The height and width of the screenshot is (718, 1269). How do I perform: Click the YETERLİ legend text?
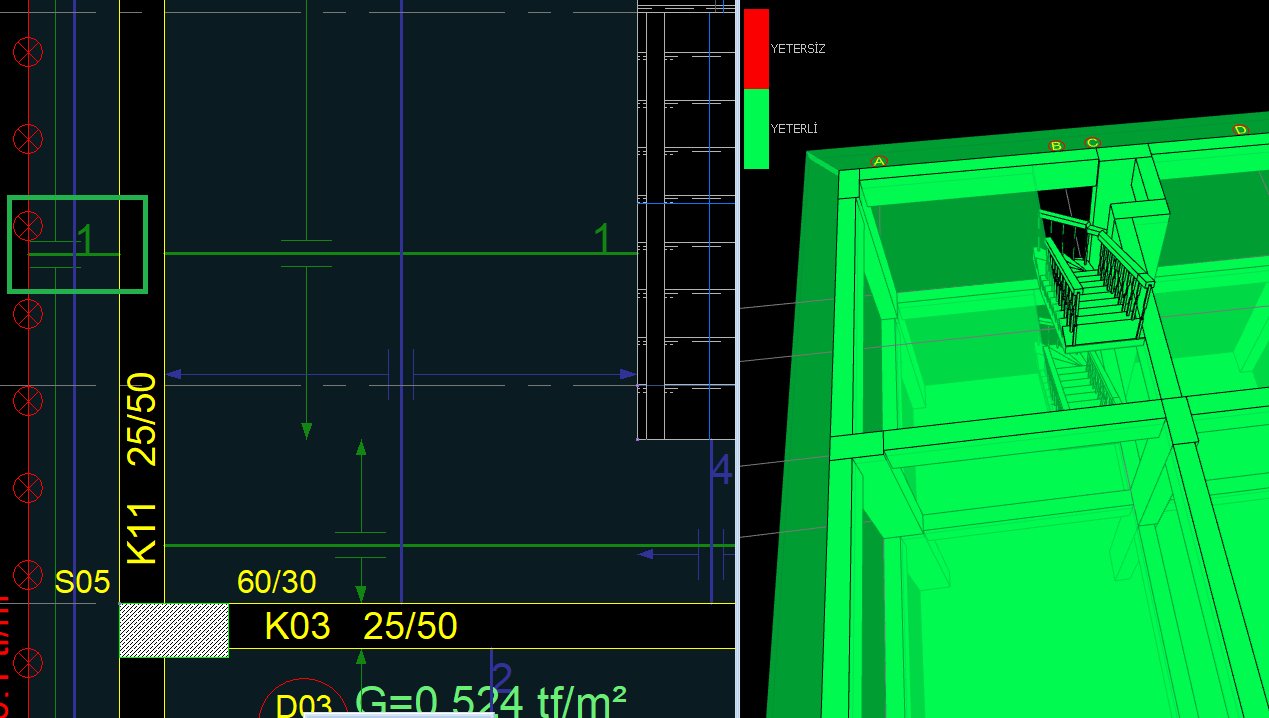[795, 129]
